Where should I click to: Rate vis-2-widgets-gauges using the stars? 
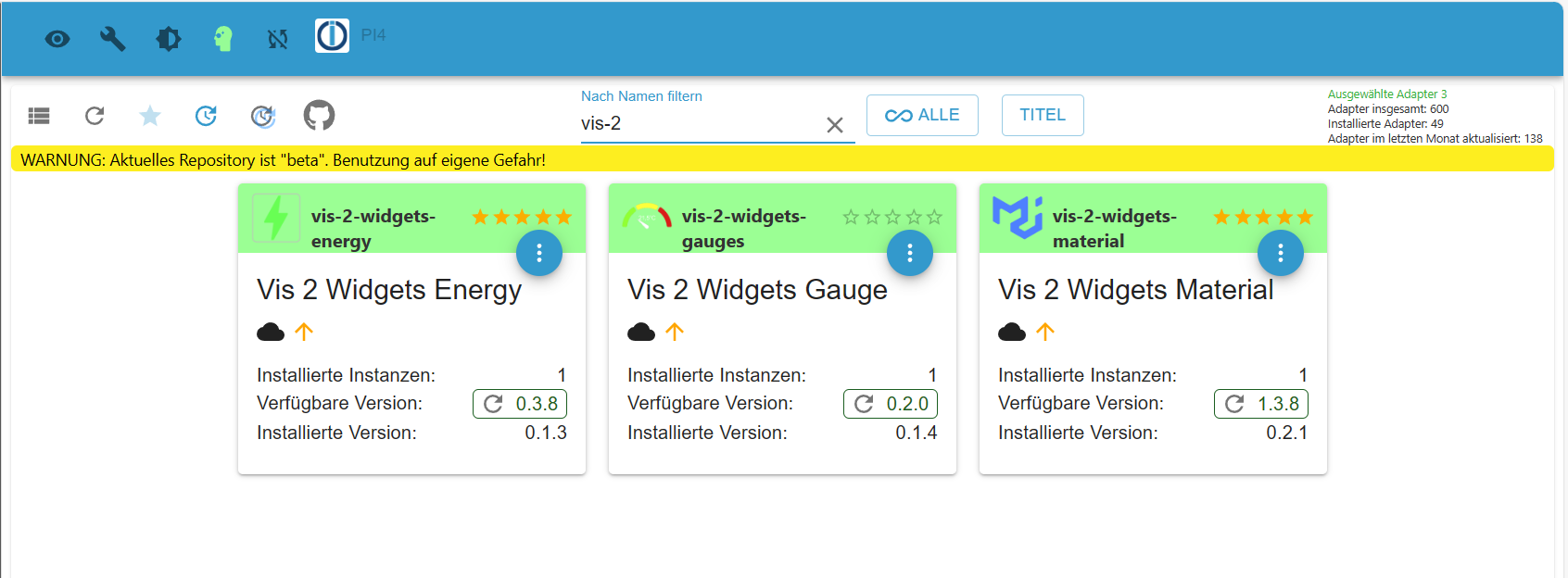pos(892,217)
